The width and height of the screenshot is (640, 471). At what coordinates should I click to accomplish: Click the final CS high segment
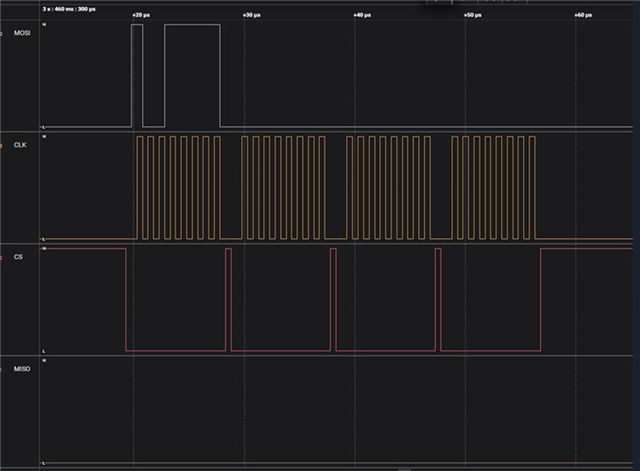(586, 250)
